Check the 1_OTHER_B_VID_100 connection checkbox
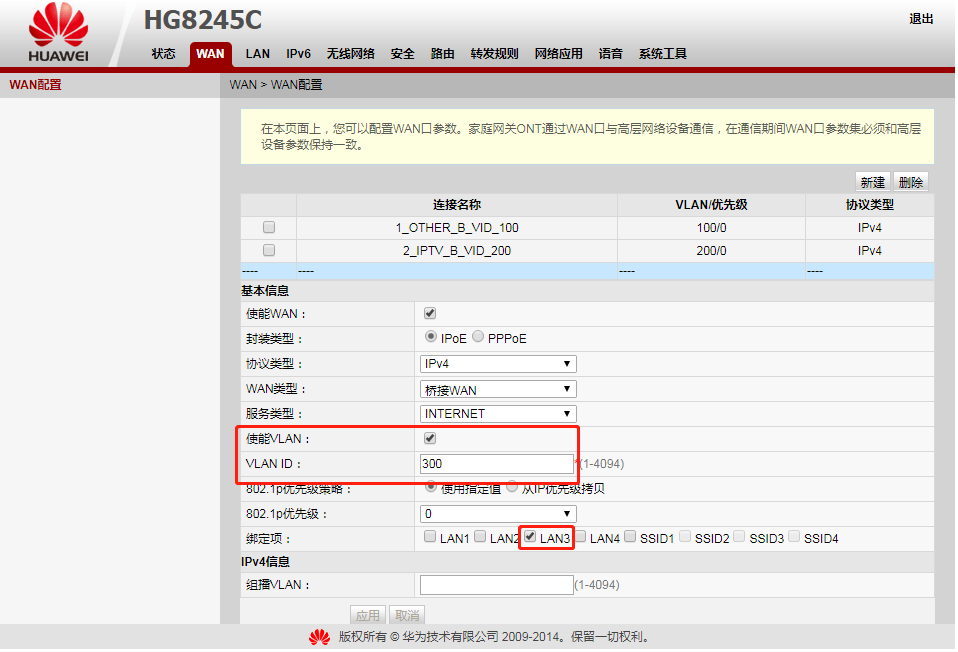 tap(268, 227)
